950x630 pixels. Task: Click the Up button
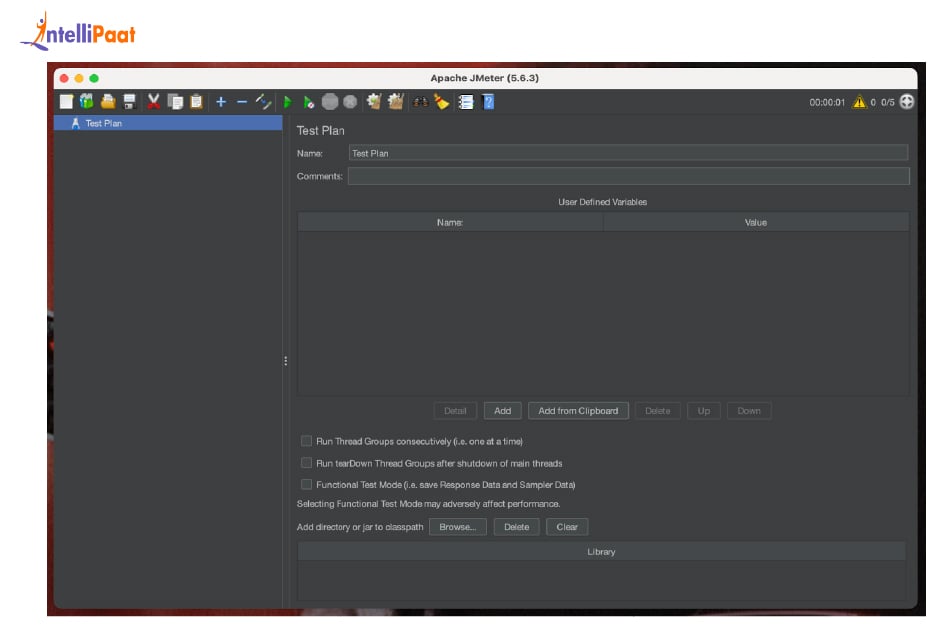pyautogui.click(x=703, y=411)
